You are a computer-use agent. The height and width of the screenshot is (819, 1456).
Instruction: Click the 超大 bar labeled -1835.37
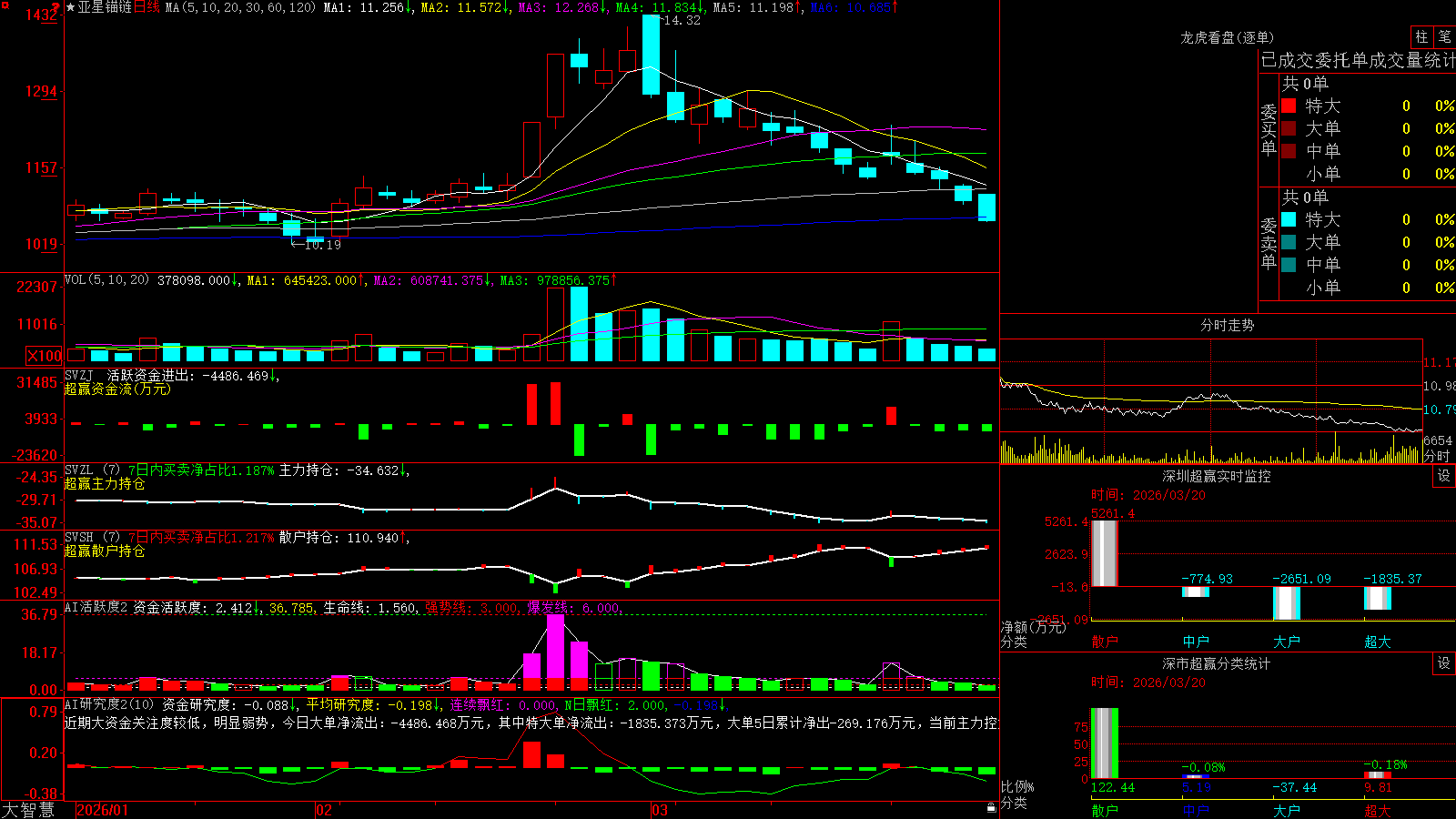coord(1377,598)
